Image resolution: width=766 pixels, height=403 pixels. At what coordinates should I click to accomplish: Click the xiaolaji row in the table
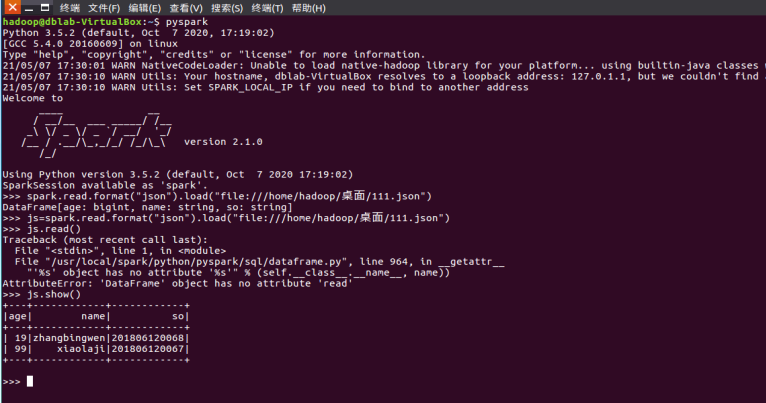pyautogui.click(x=96, y=349)
